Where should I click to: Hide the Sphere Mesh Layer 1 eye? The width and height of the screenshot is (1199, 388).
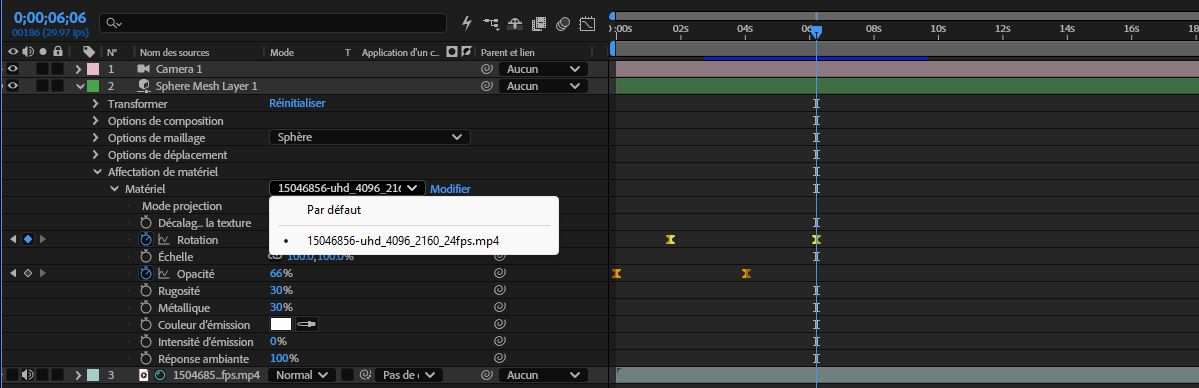[x=12, y=86]
